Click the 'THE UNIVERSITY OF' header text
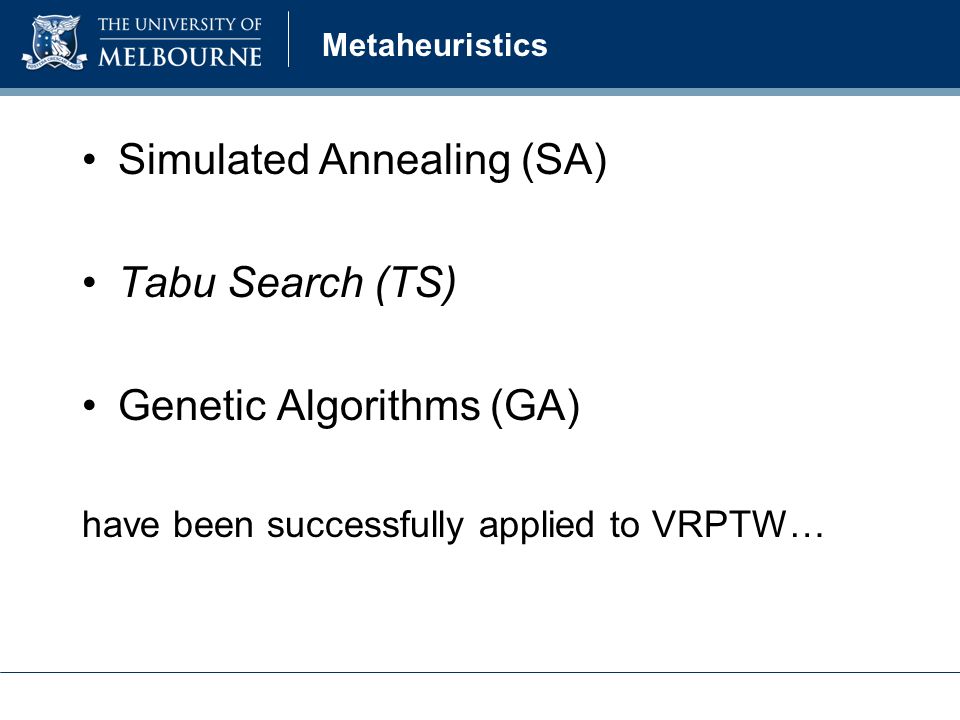This screenshot has width=960, height=720. [180, 24]
